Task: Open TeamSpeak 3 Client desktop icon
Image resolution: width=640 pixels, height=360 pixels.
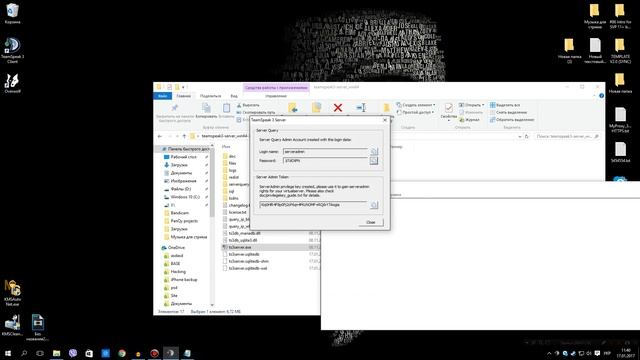Action: (12, 51)
